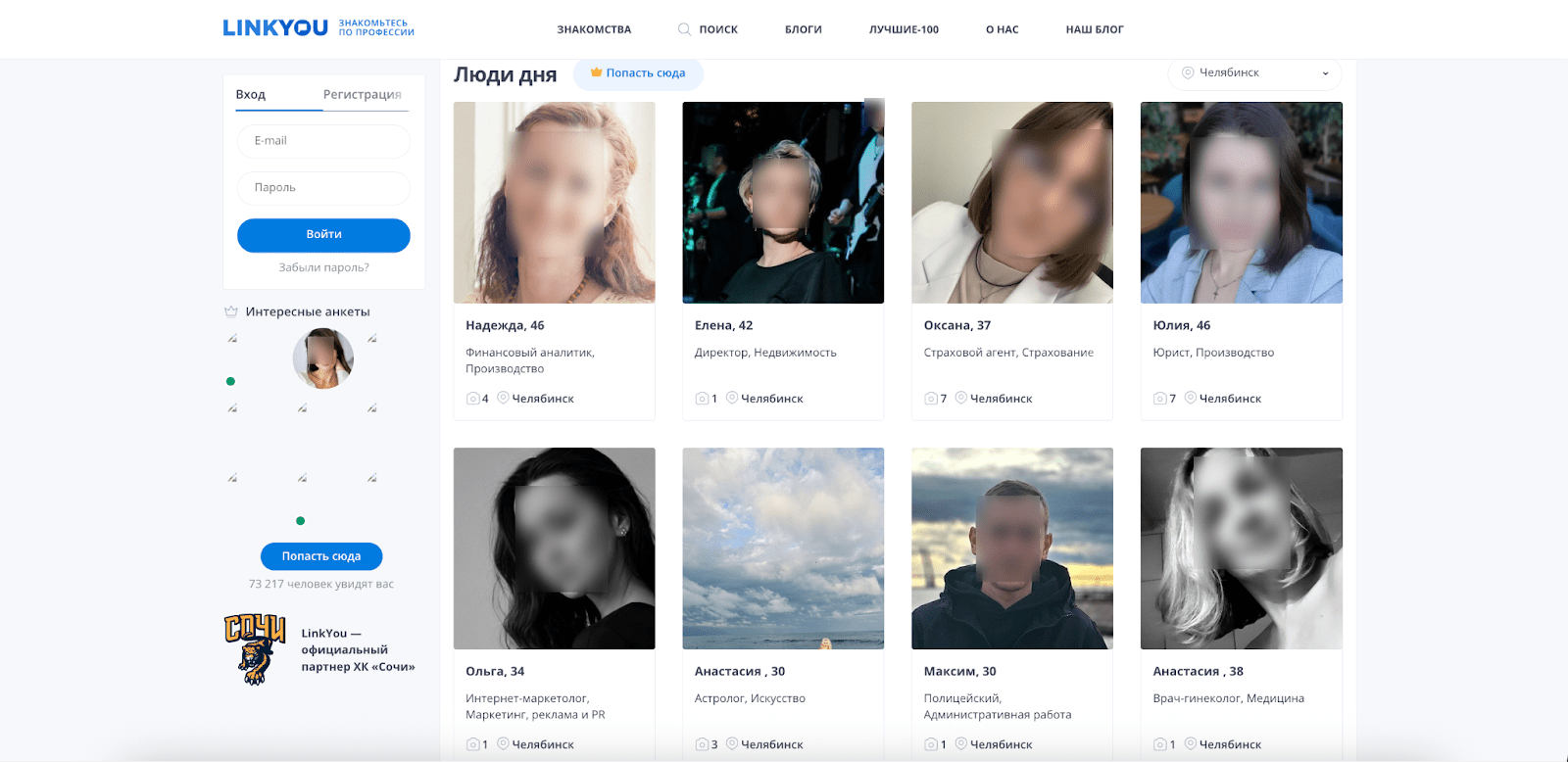Click the crown icon beside Интересные анкеты
Screen dimensions: 1568x762
pyautogui.click(x=231, y=311)
